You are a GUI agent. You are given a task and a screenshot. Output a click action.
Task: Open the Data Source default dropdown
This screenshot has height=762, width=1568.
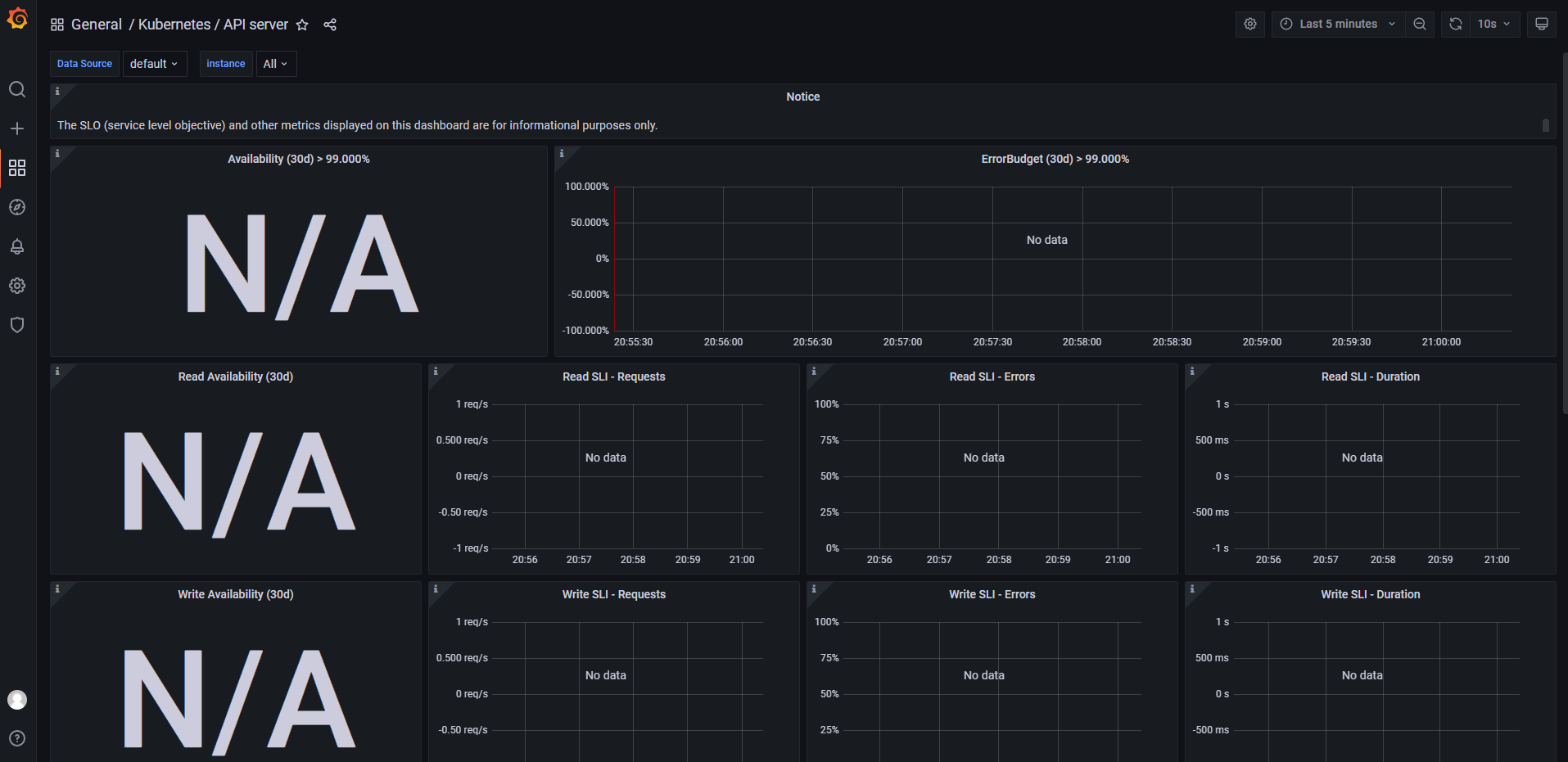point(155,64)
